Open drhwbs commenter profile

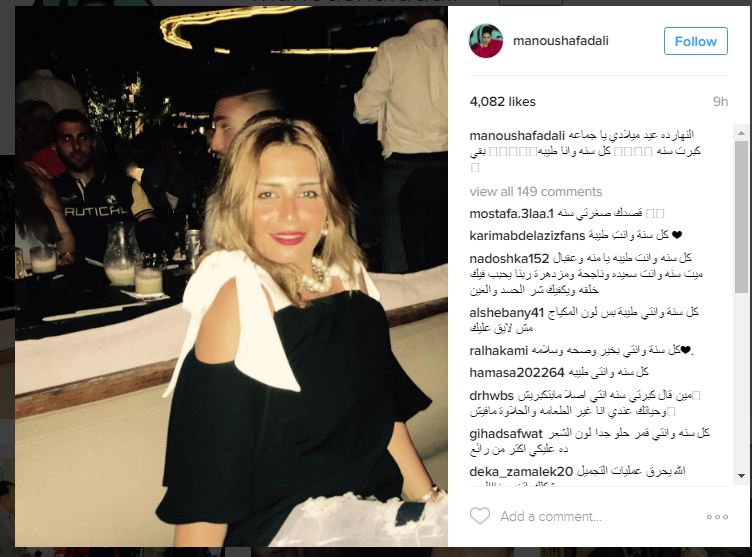[x=492, y=396]
